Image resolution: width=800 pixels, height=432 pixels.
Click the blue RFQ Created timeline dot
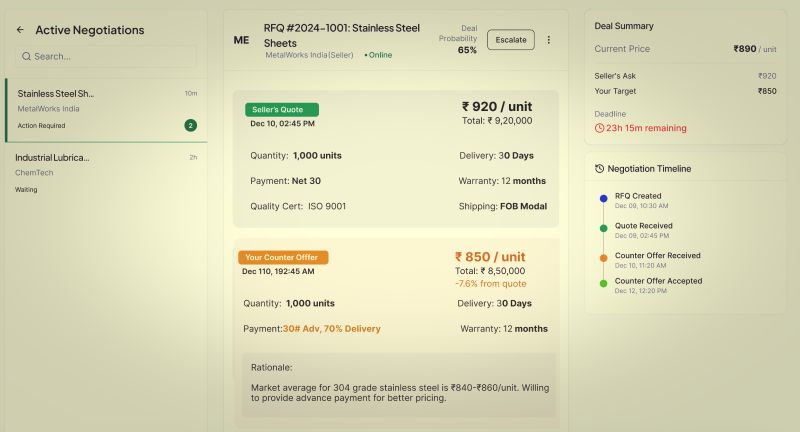tap(603, 199)
